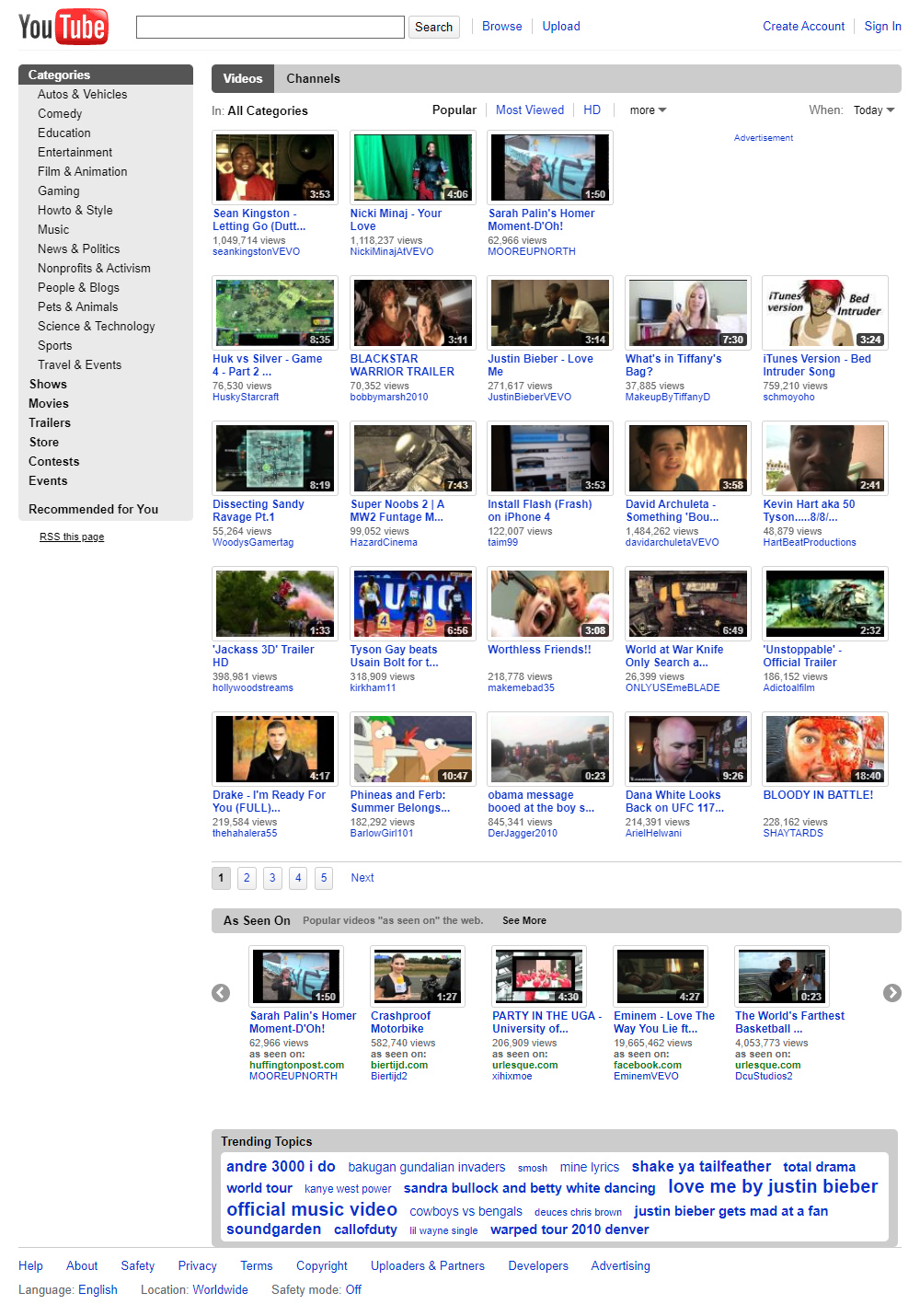Open Nicki Minaj Your Love thumbnail
Image resolution: width=920 pixels, height=1316 pixels.
[x=412, y=167]
